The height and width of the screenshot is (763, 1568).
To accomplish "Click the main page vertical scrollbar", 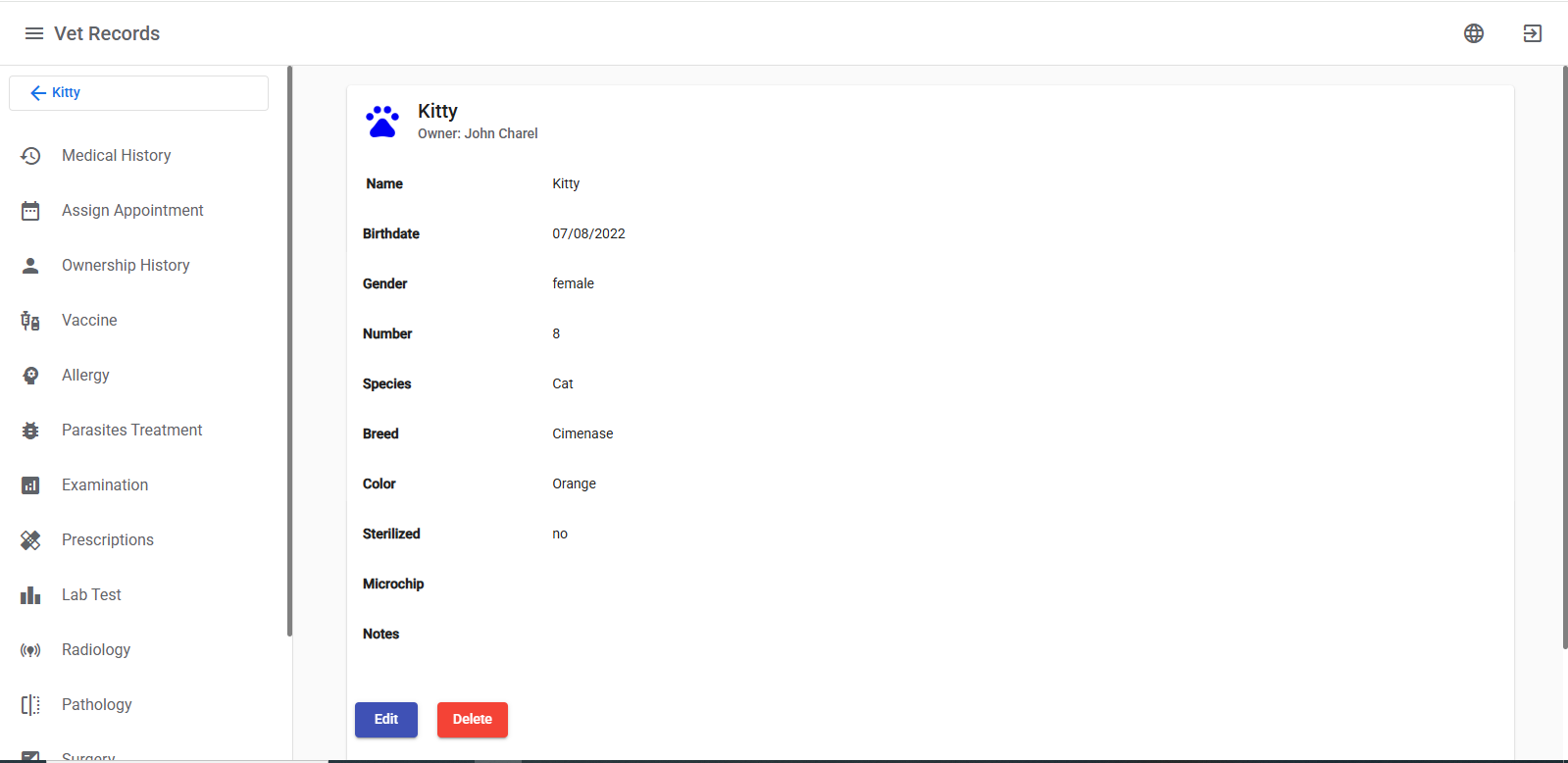I will tap(1564, 357).
